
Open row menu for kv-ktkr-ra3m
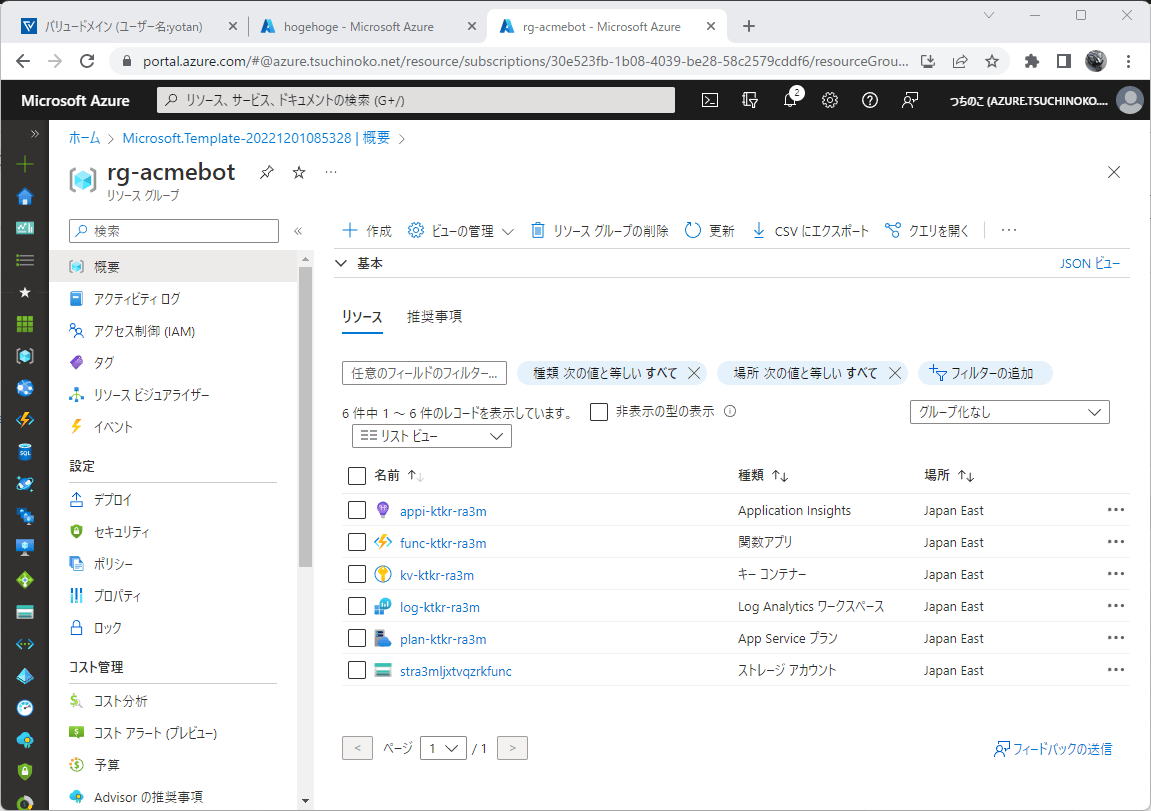[1116, 574]
